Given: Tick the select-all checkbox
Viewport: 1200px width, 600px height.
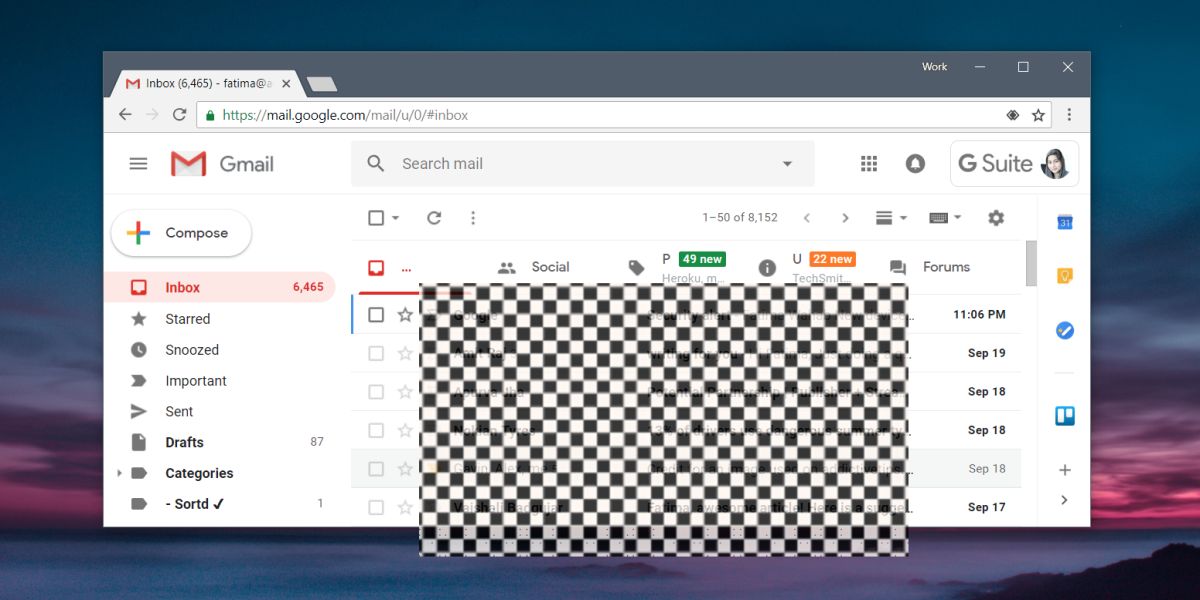Looking at the screenshot, I should point(376,218).
